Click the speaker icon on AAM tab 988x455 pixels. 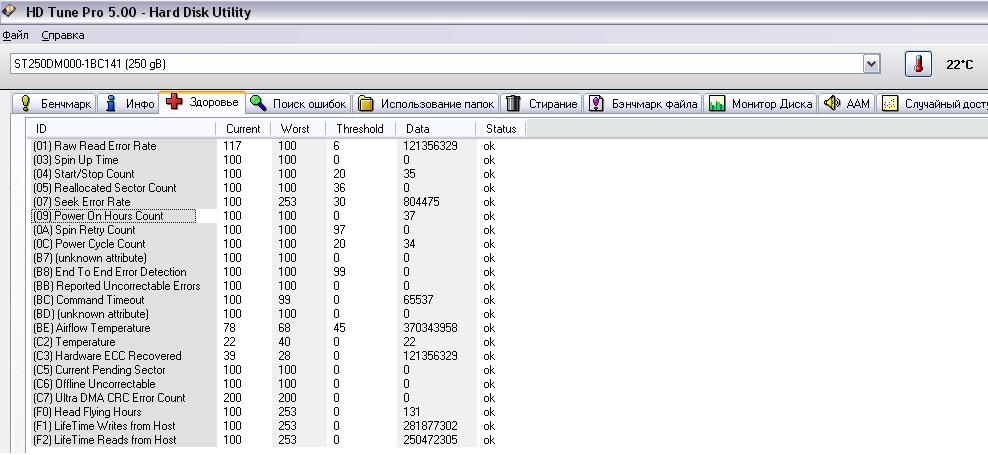pyautogui.click(x=832, y=103)
